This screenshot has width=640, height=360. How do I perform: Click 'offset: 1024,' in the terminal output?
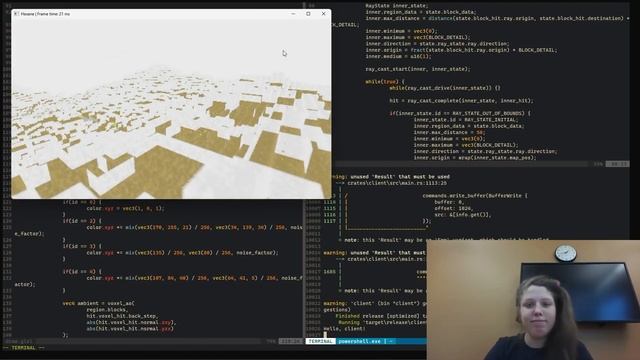pos(453,208)
